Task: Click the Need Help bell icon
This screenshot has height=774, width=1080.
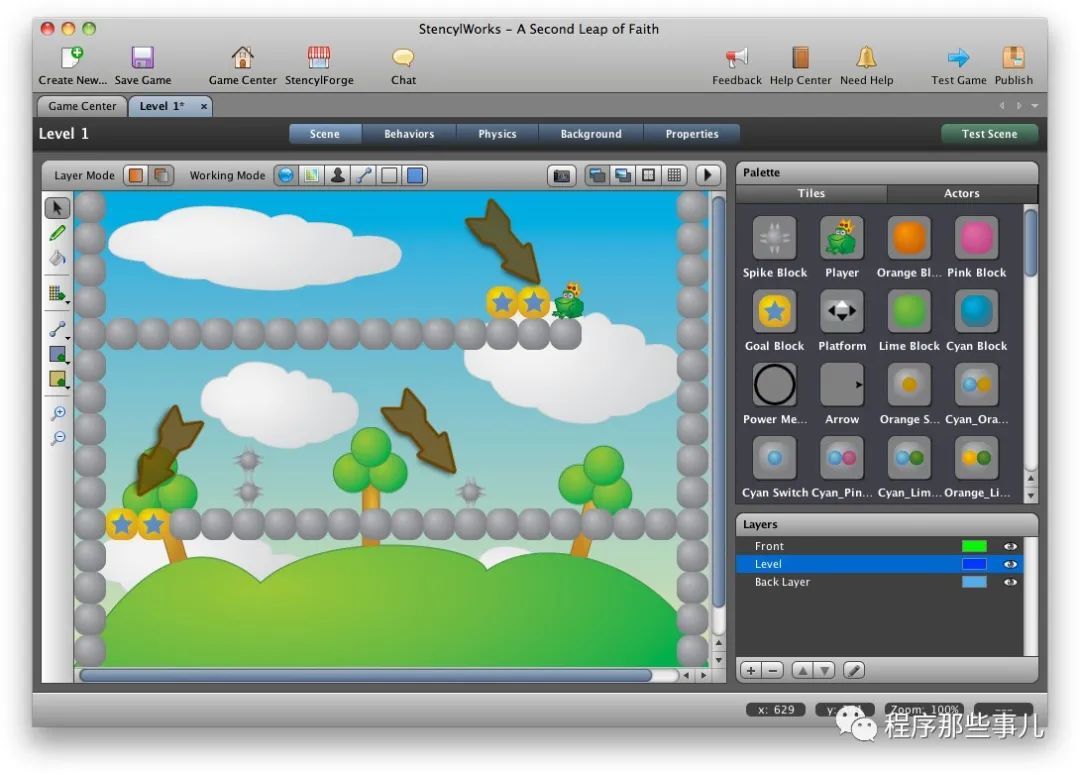Action: pyautogui.click(x=866, y=57)
